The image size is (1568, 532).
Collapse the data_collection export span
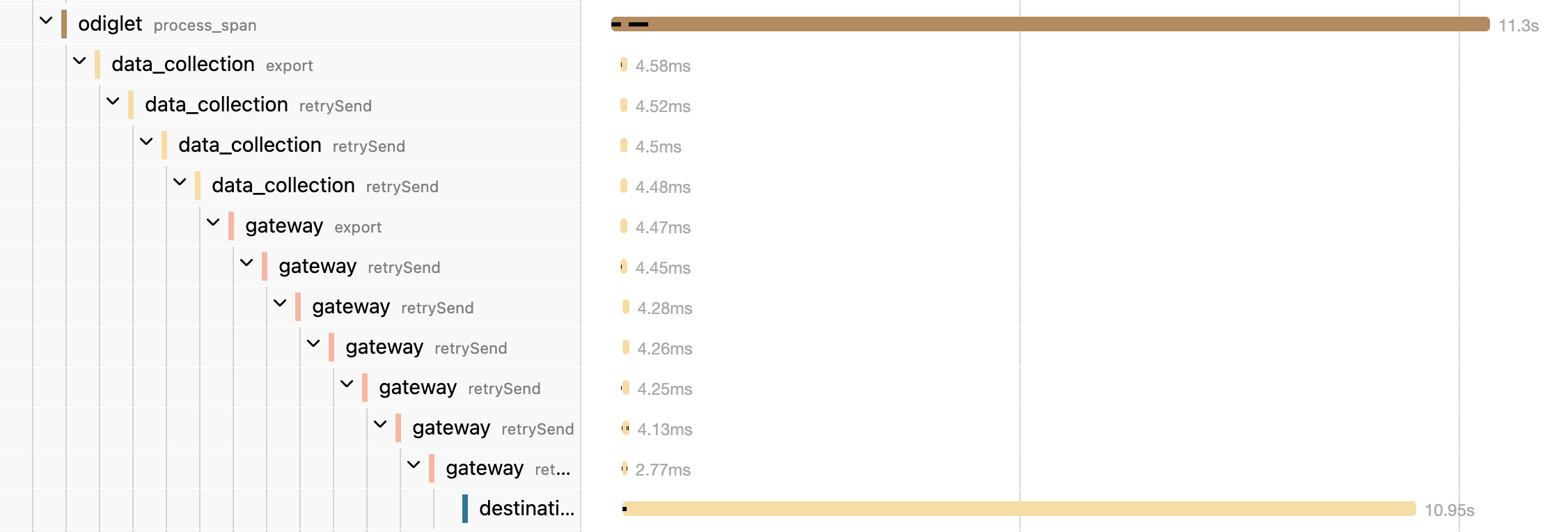click(x=79, y=61)
